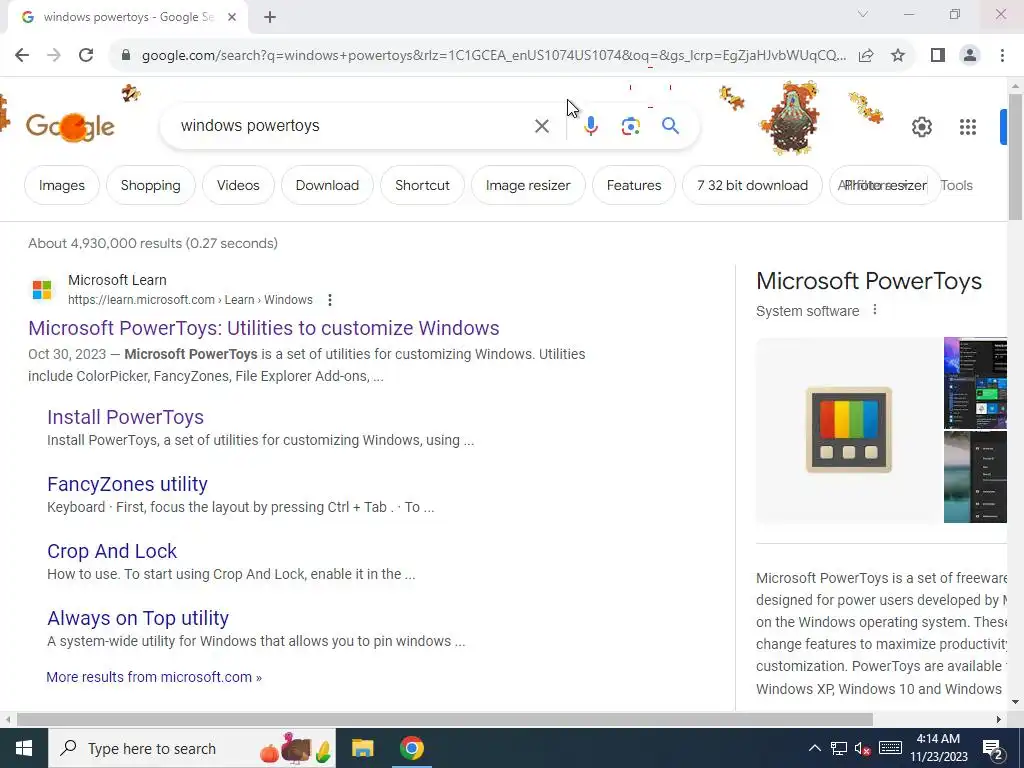Viewport: 1024px width, 768px height.
Task: Search by image with Google Lens
Action: (630, 125)
